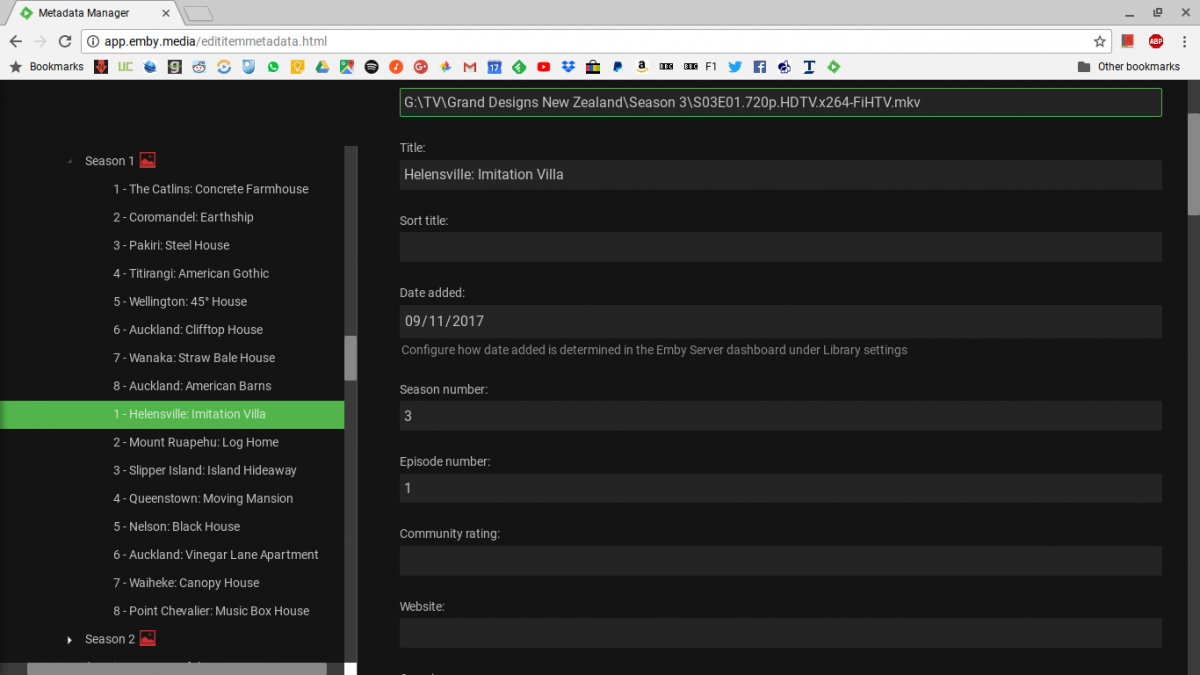Open a new browser tab
This screenshot has width=1200, height=675.
[199, 13]
